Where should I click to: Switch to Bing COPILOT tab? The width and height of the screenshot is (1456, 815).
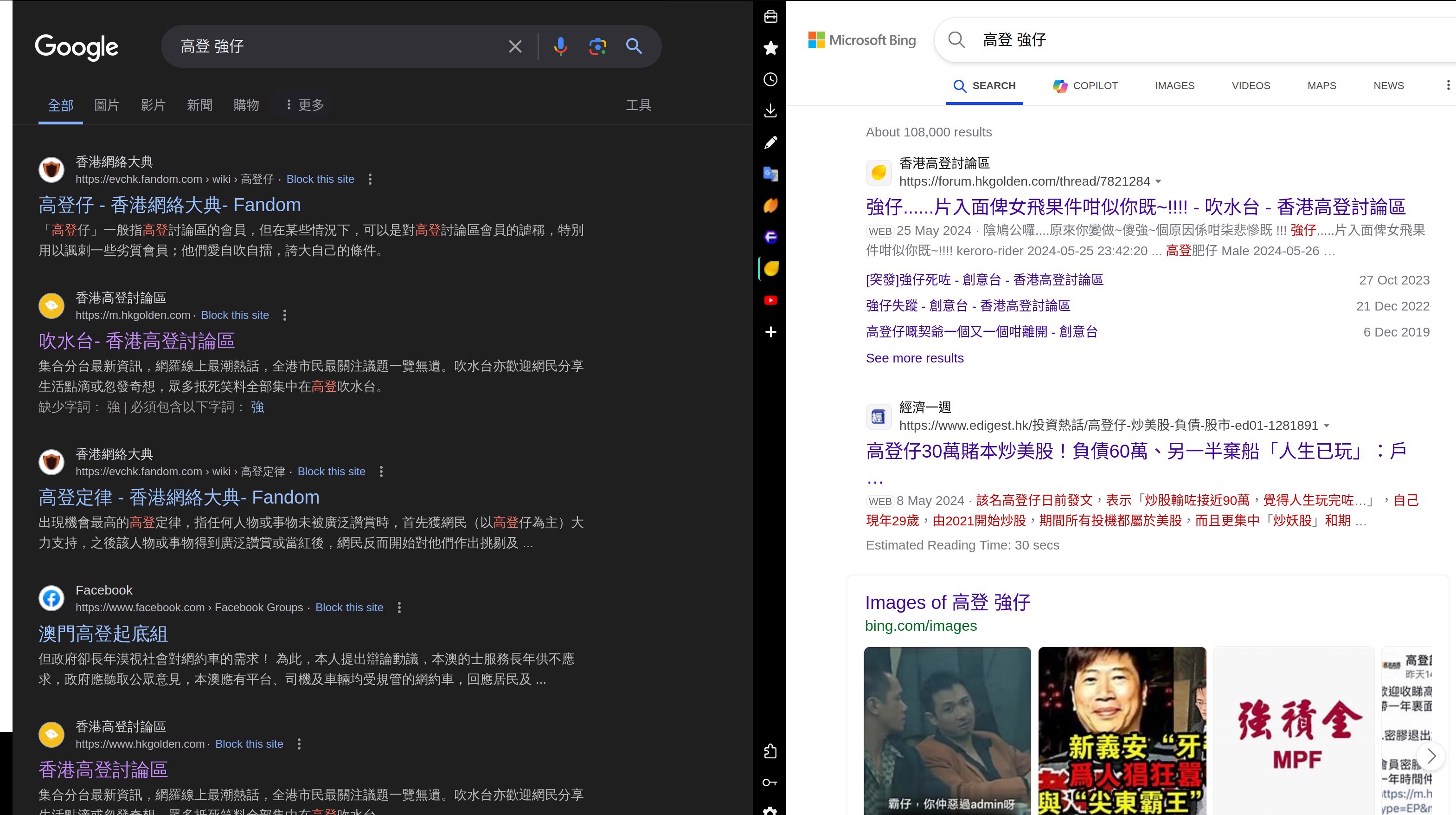1085,86
